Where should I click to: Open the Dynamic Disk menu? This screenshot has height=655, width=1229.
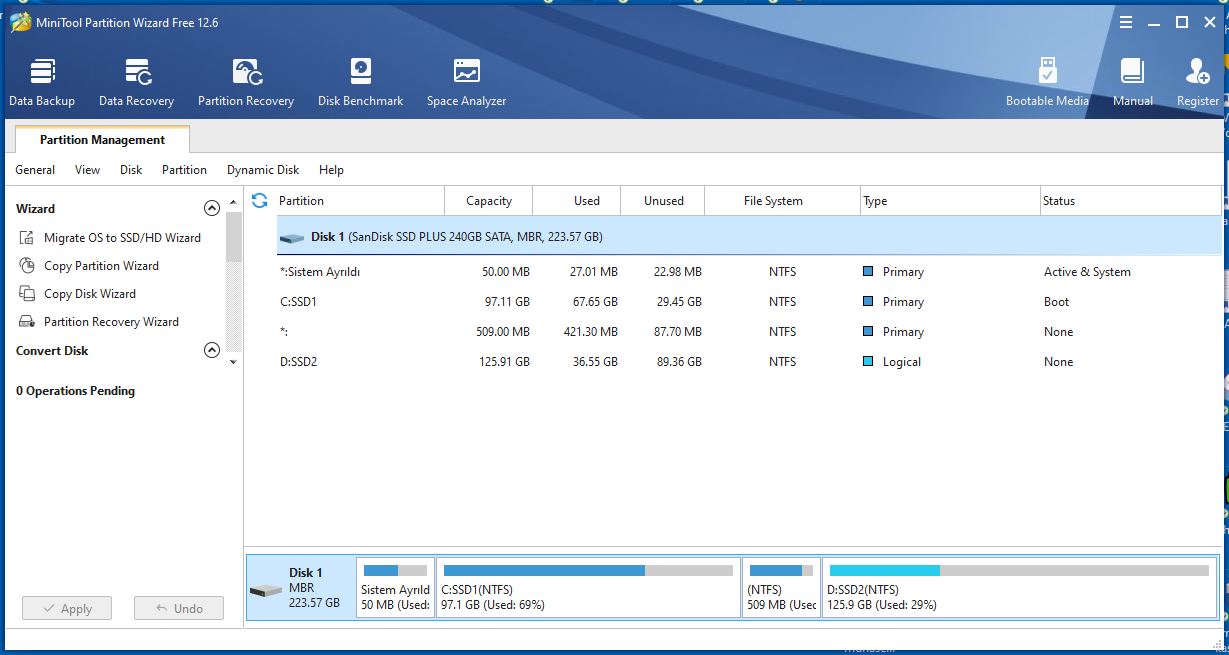click(263, 170)
